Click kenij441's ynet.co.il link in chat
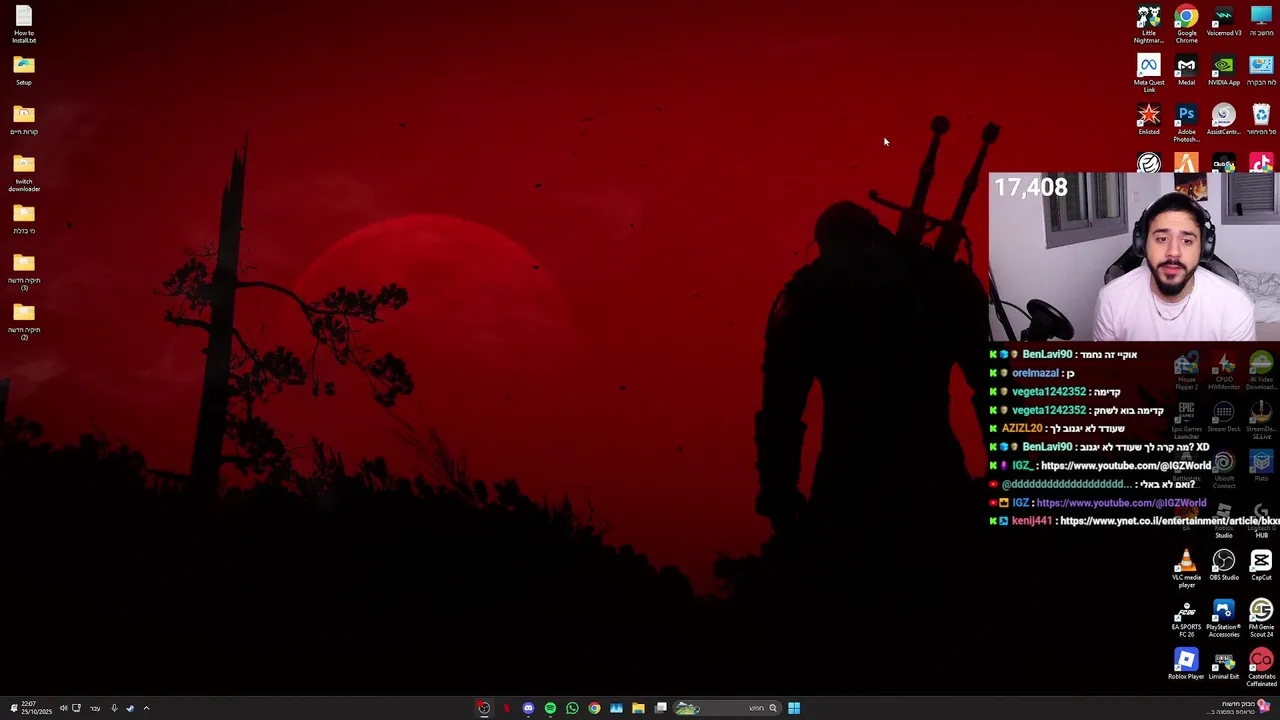Screen dimensions: 1280x720 coord(1169,521)
